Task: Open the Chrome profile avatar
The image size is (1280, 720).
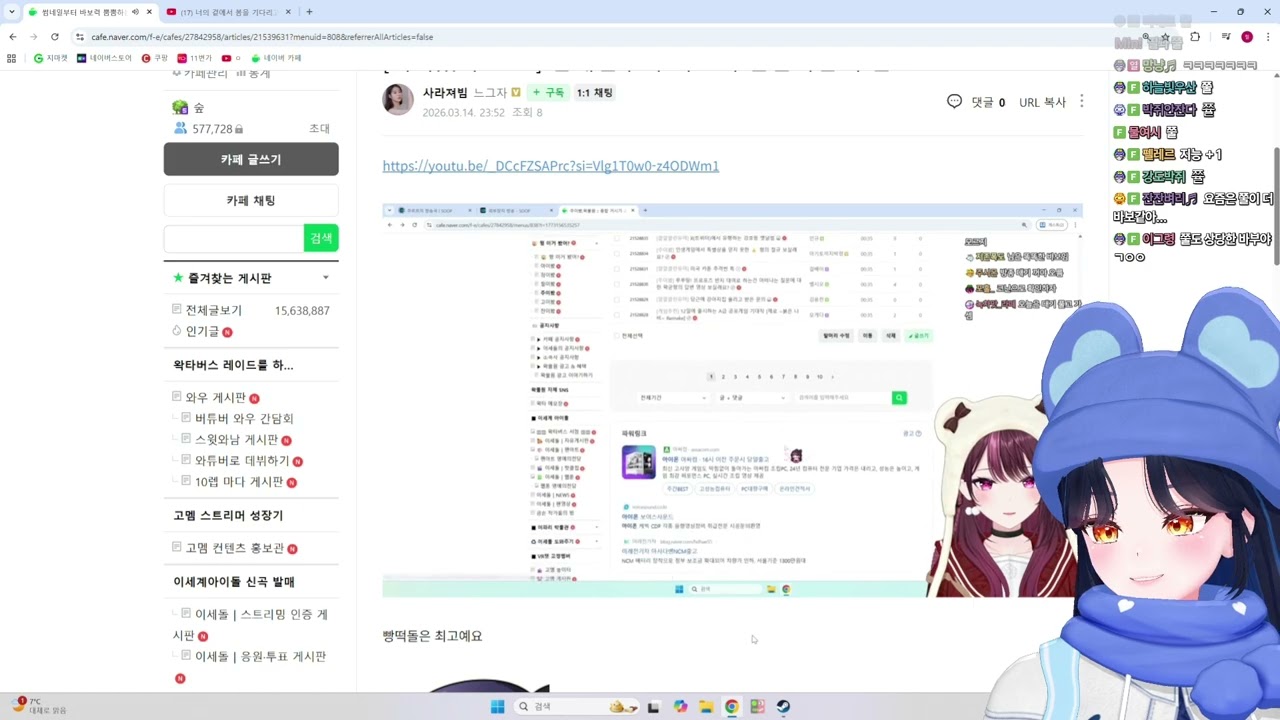Action: point(1247,37)
